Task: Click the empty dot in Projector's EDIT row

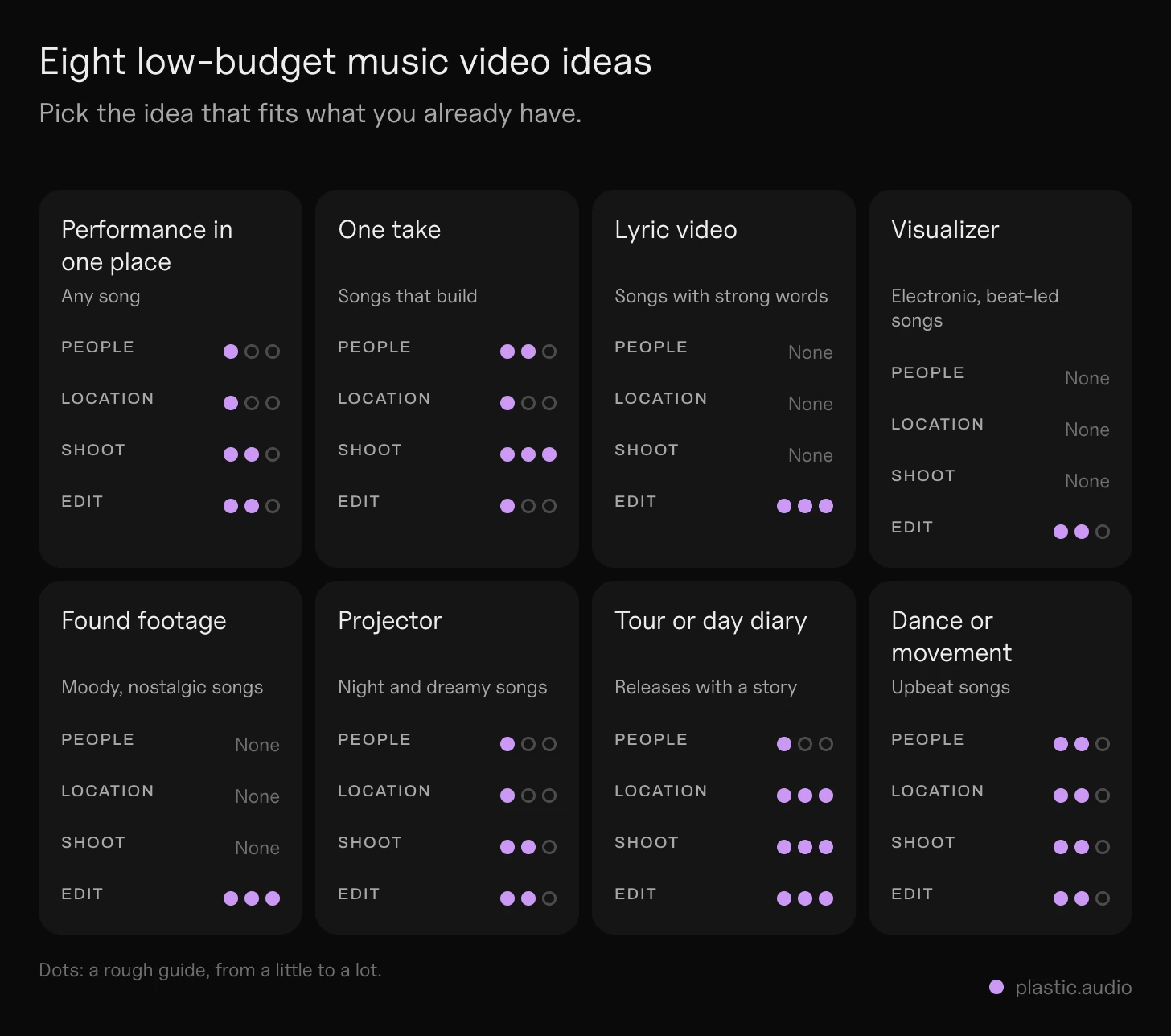Action: pos(549,898)
